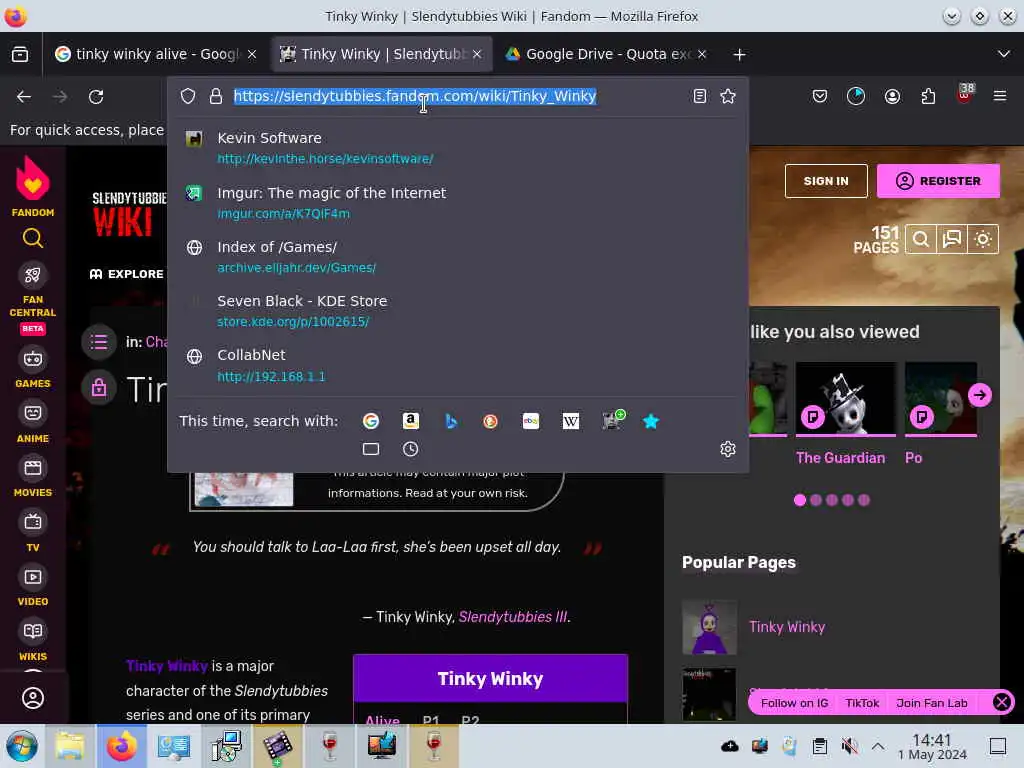The image size is (1024, 768).
Task: Choose Seven Black - KDE Store suggestion
Action: [457, 311]
